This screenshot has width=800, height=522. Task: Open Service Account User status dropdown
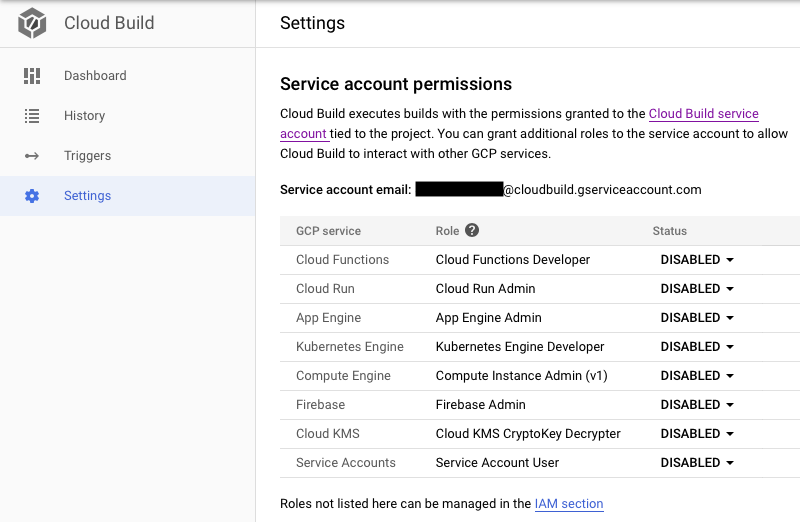click(697, 463)
